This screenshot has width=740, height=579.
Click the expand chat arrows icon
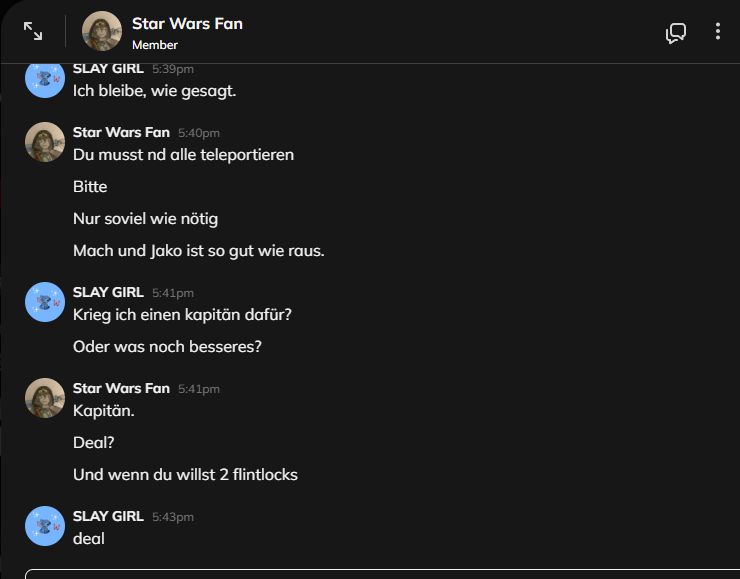tap(33, 32)
